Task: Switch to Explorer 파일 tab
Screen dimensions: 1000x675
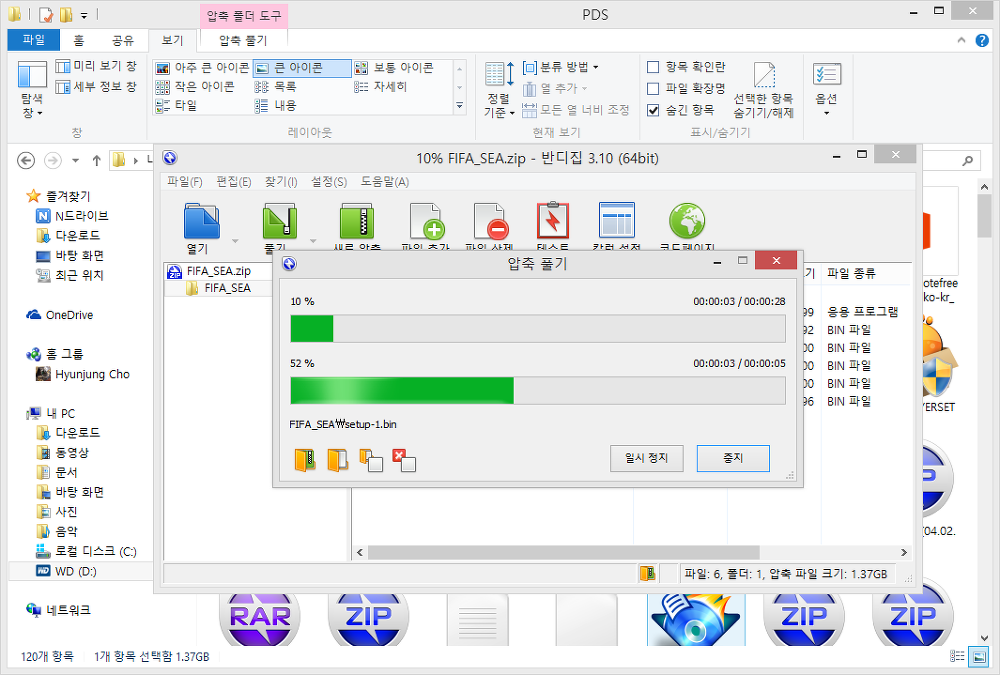Action: pyautogui.click(x=34, y=40)
